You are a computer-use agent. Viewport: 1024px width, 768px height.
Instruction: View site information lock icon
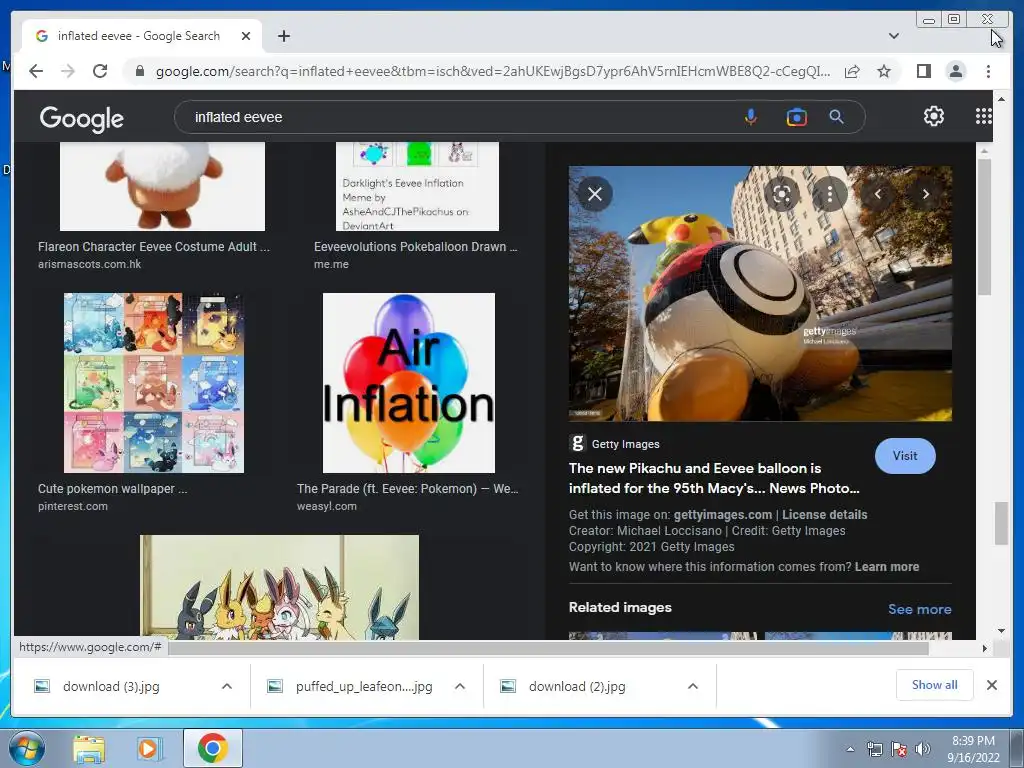coord(139,71)
